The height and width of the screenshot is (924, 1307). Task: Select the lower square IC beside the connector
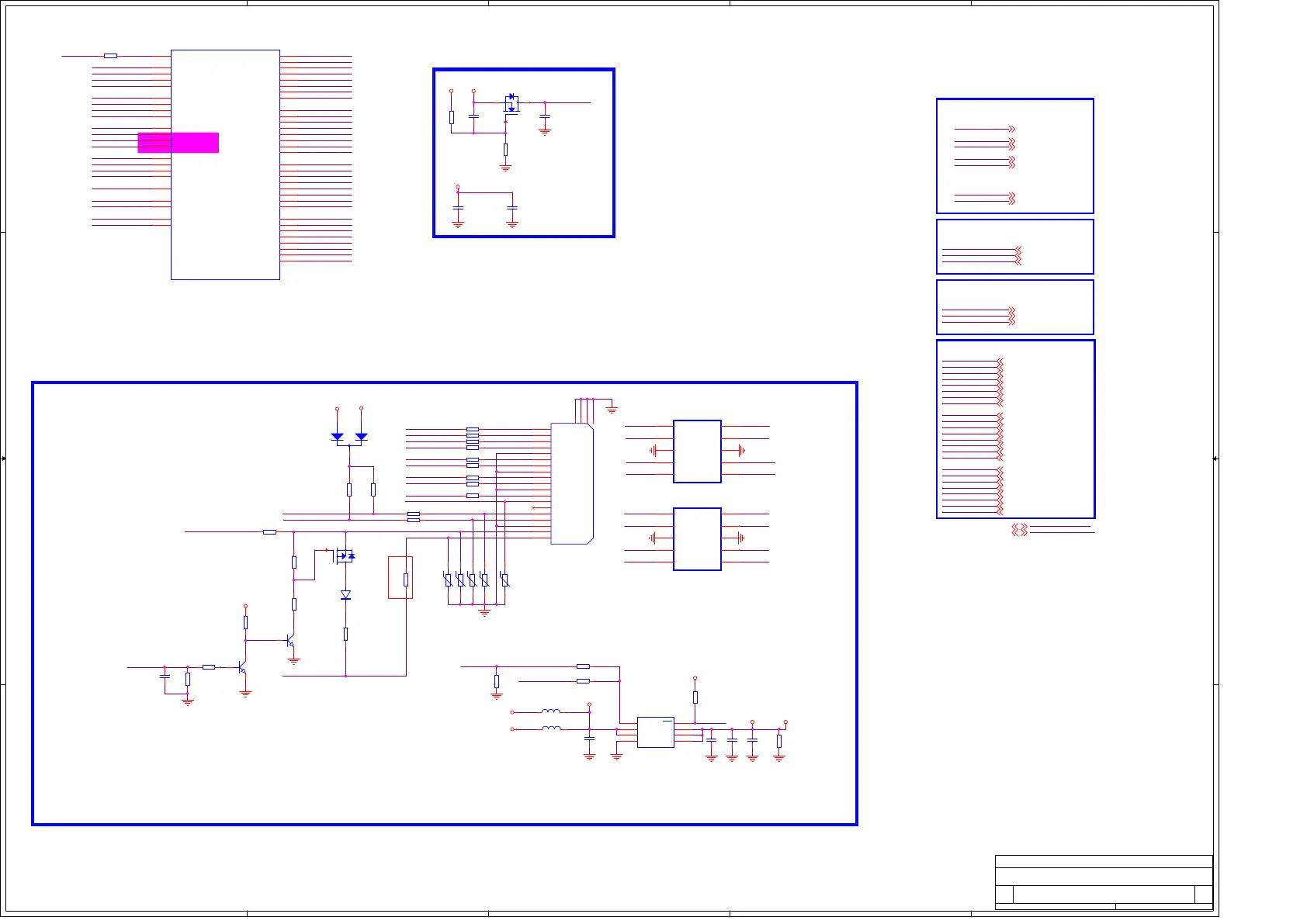697,539
